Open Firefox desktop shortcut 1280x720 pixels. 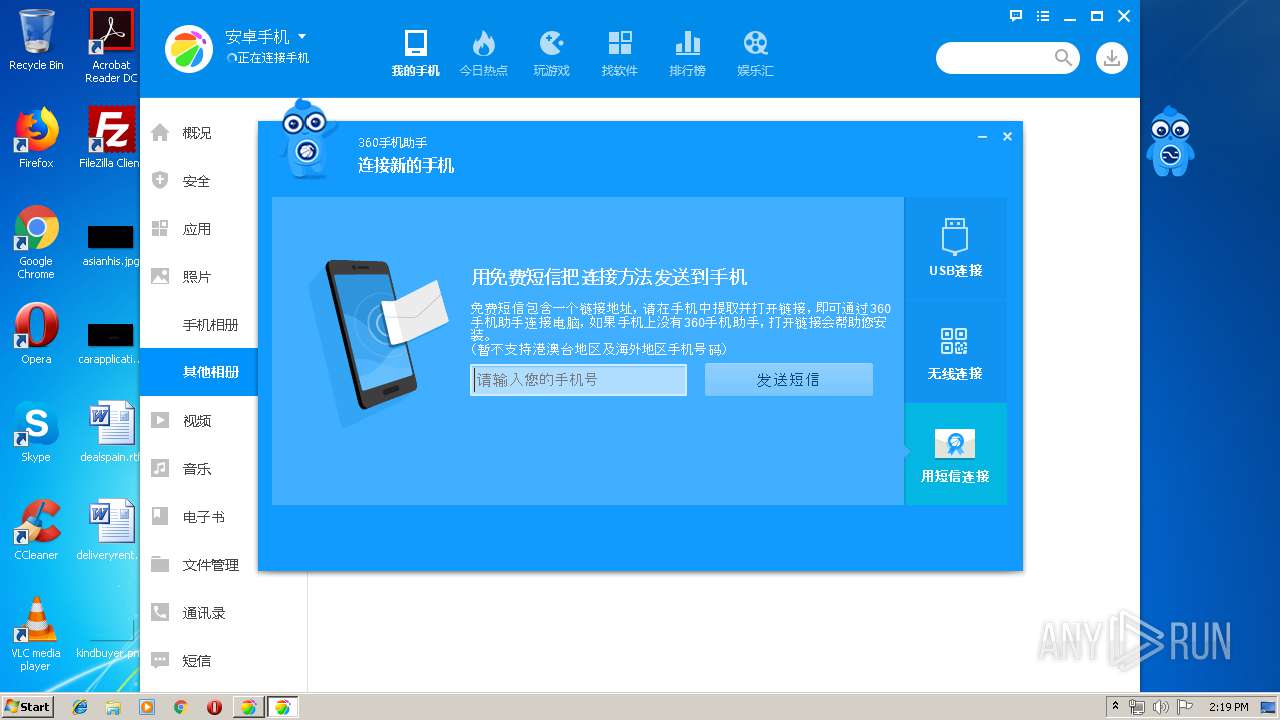click(x=36, y=138)
